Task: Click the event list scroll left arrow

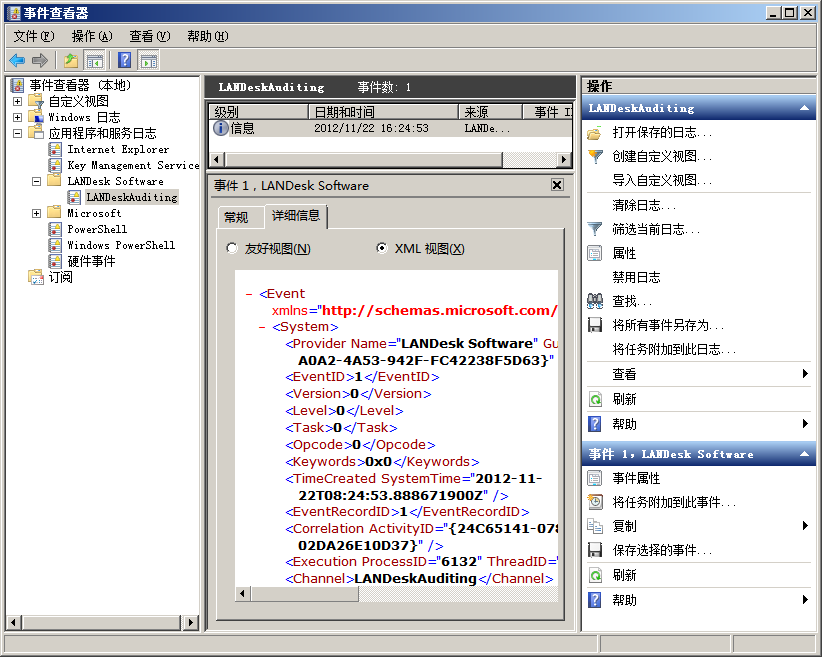Action: tap(217, 159)
